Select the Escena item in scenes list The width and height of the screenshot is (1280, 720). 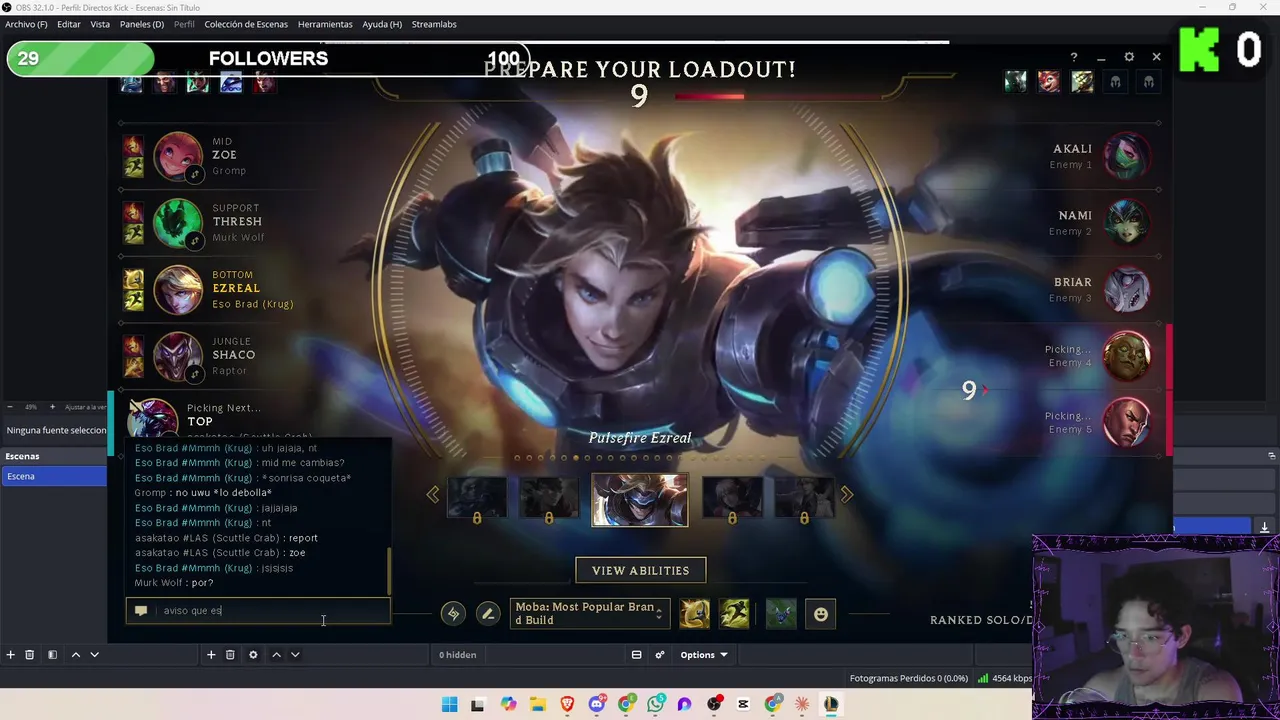(53, 476)
